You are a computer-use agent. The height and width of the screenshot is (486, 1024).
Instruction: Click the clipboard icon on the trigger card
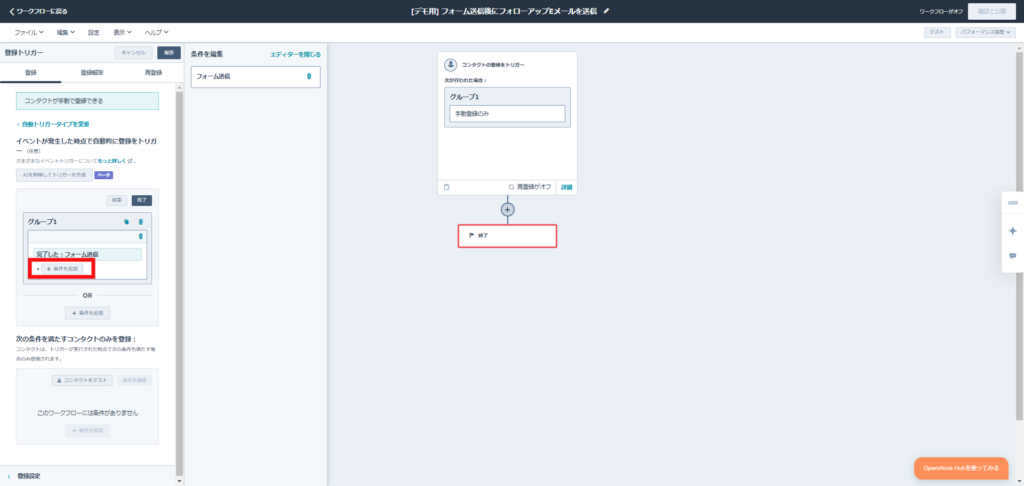[x=447, y=187]
